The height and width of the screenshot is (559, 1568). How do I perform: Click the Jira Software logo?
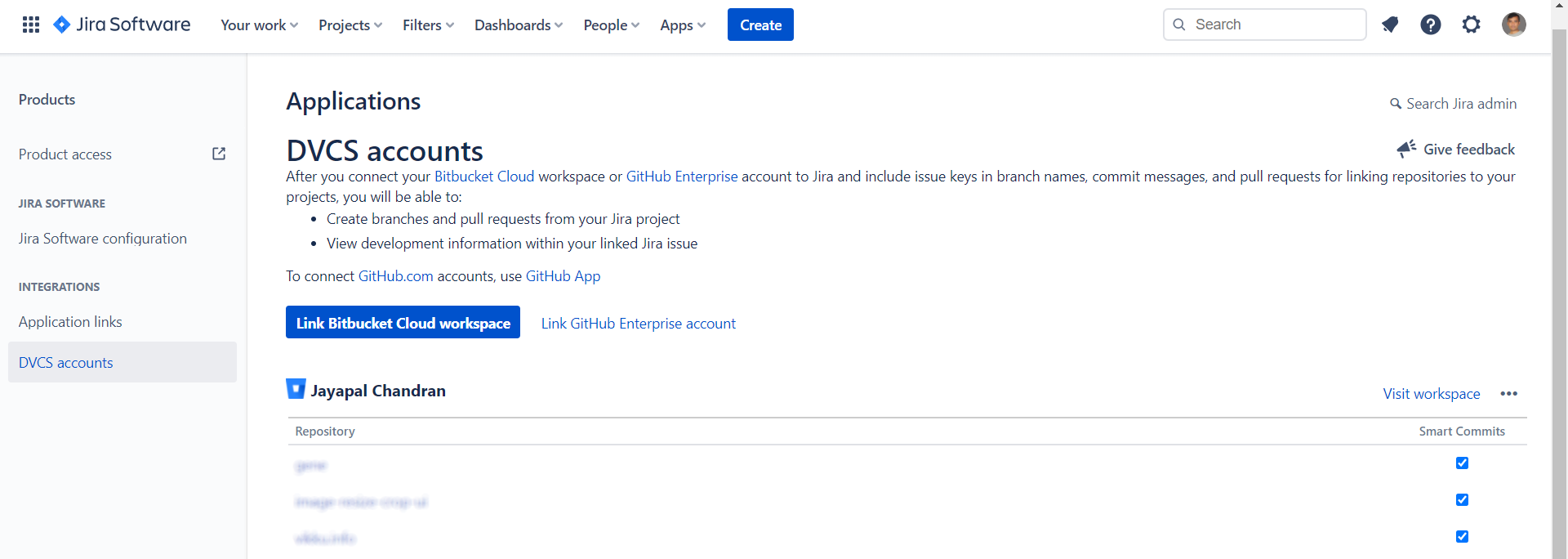(122, 25)
